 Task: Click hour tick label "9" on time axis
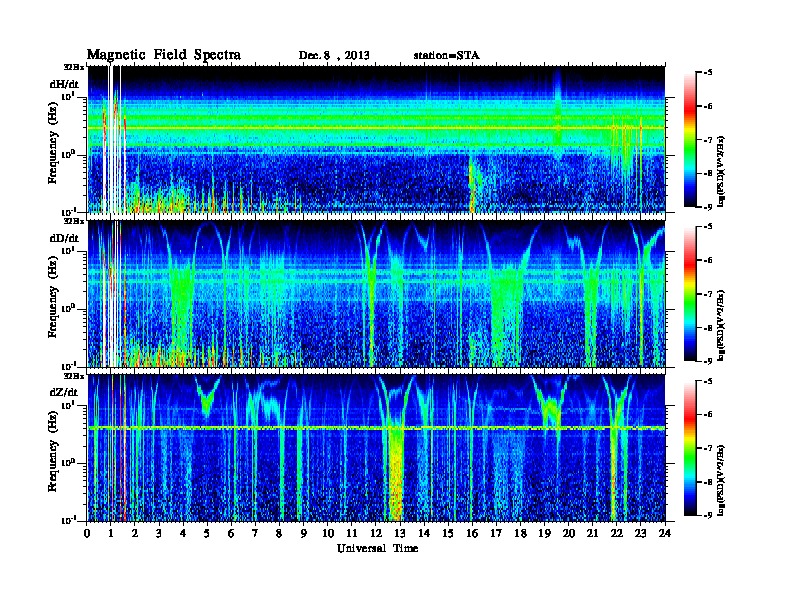pos(304,533)
